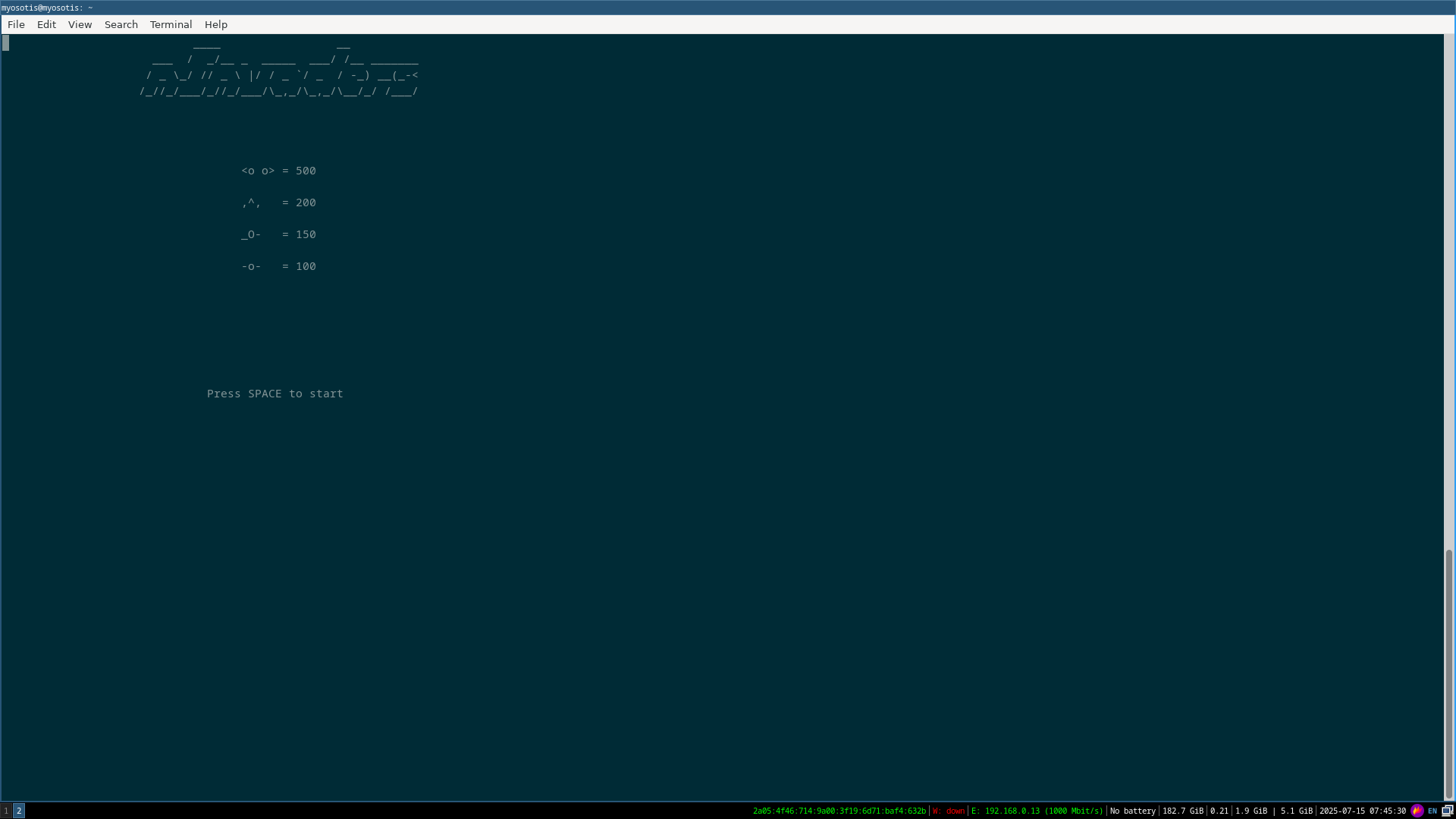Click the Press SPACE to start text
The width and height of the screenshot is (1456, 819).
[275, 394]
